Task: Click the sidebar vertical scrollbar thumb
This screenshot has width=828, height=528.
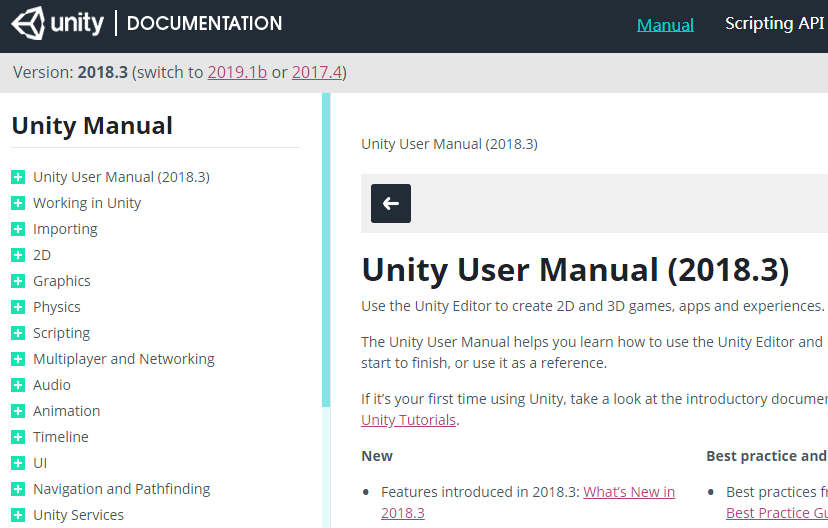Action: click(x=326, y=250)
